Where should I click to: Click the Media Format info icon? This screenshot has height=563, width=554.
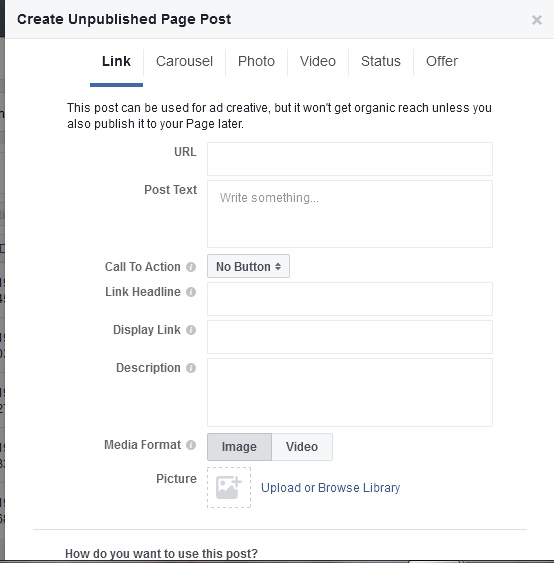[x=191, y=445]
